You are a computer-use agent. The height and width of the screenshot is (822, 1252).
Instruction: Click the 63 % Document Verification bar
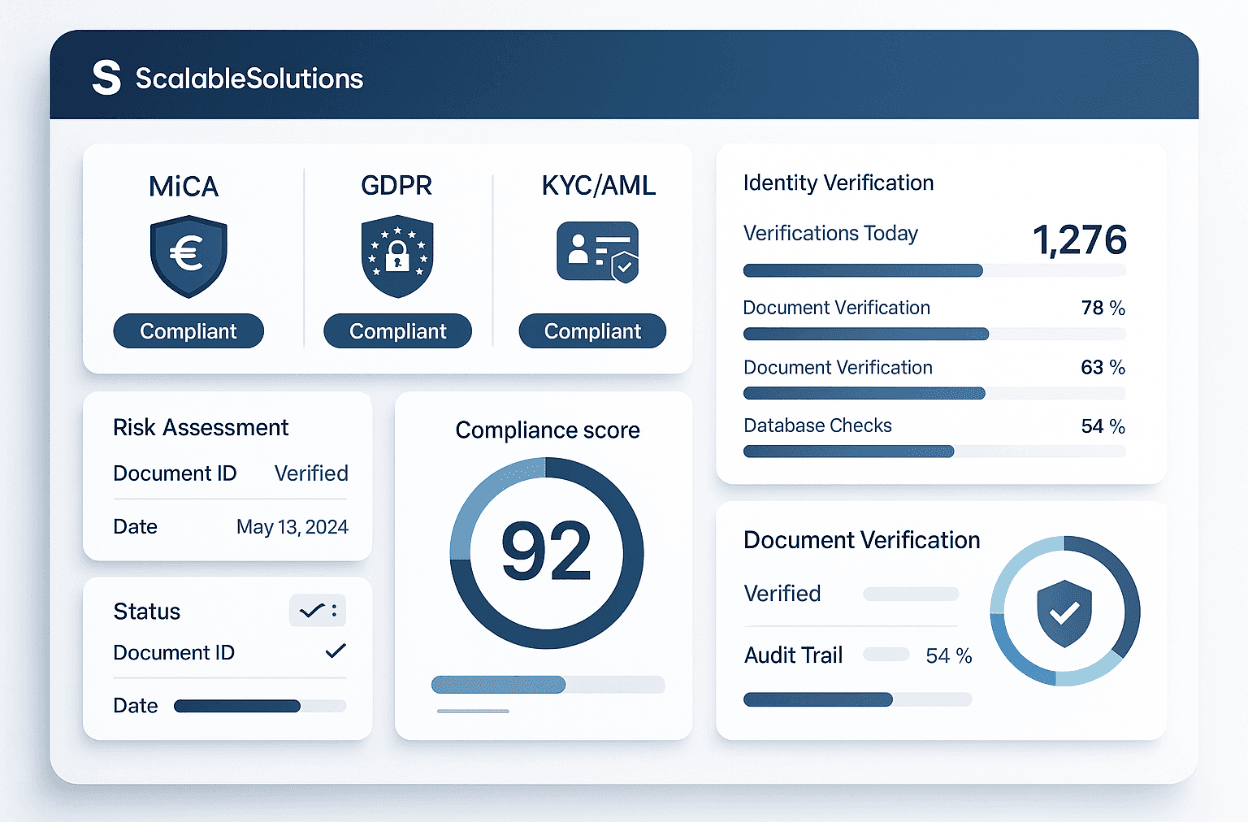coord(934,393)
